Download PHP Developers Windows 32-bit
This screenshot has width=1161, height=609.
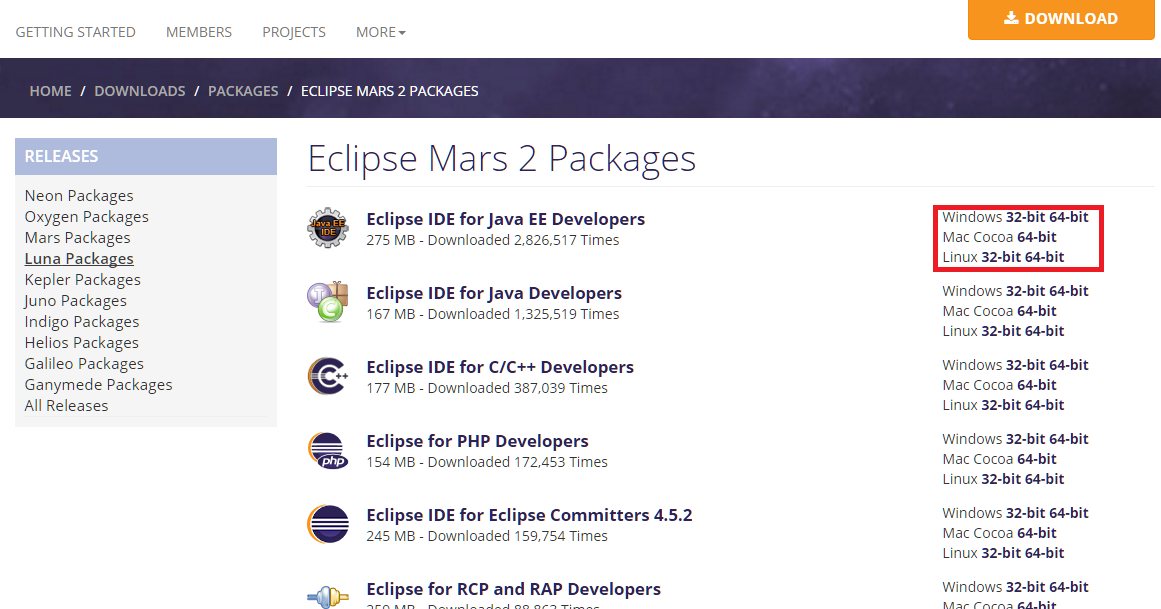pyautogui.click(x=1026, y=439)
